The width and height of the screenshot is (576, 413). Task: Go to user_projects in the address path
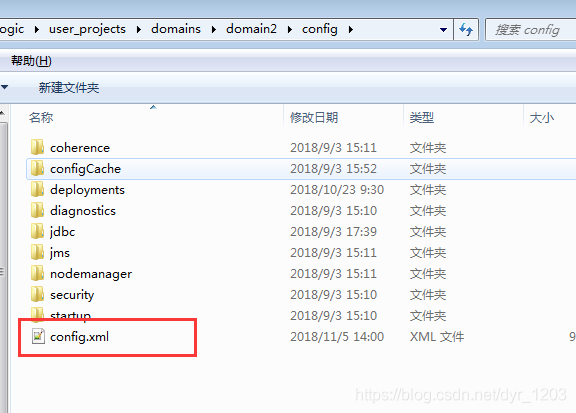(87, 29)
